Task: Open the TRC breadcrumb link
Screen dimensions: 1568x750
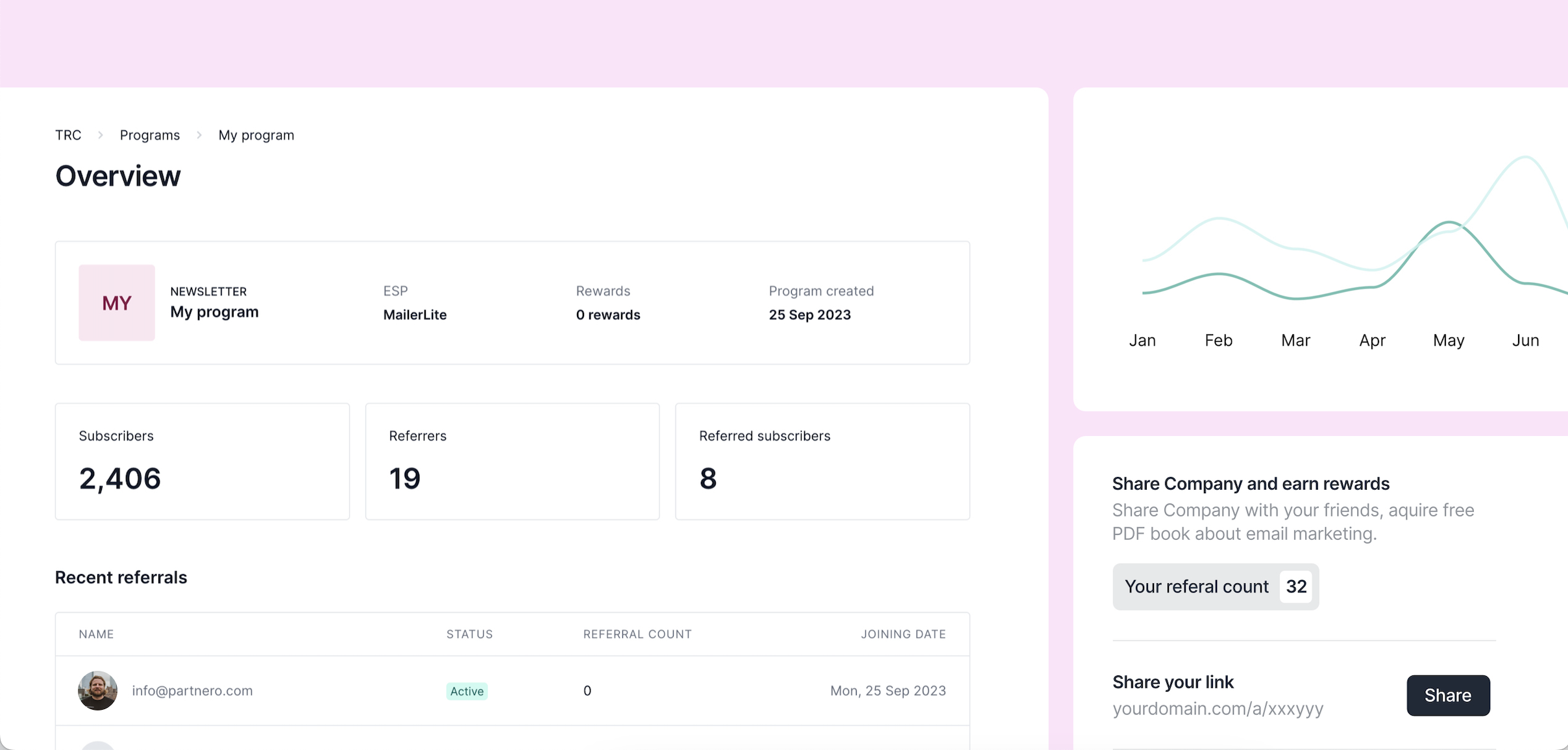Action: pos(68,135)
